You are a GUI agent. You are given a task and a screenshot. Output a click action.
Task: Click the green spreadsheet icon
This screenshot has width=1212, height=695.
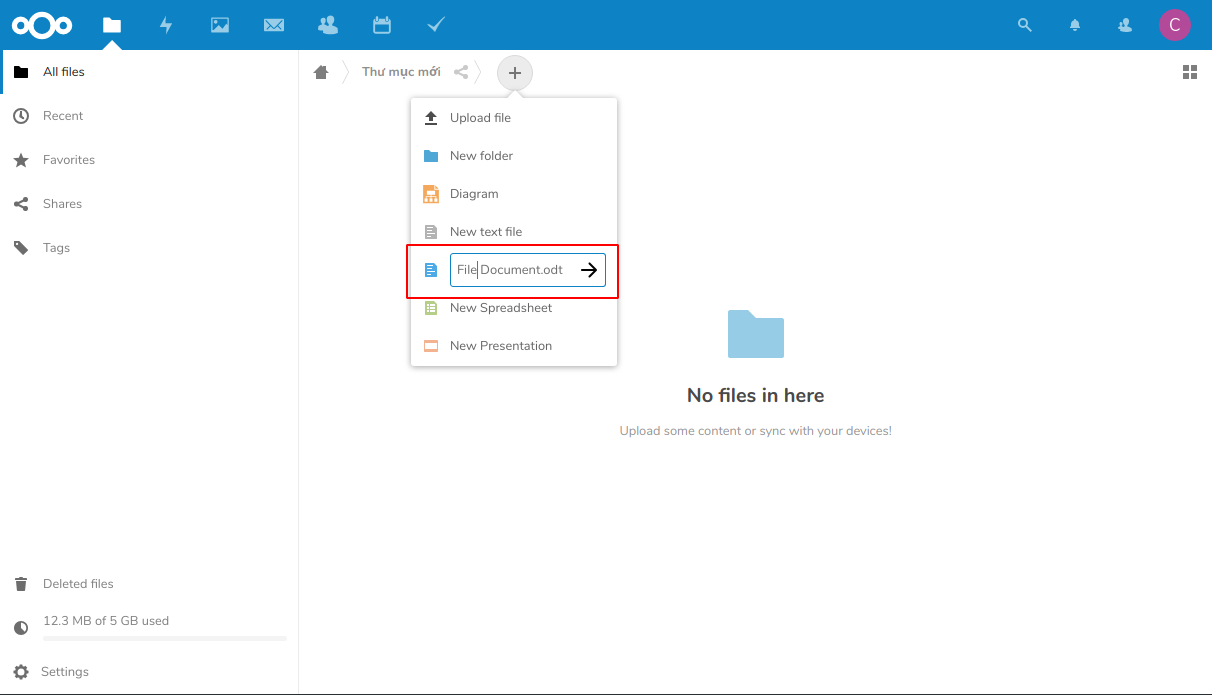(431, 308)
